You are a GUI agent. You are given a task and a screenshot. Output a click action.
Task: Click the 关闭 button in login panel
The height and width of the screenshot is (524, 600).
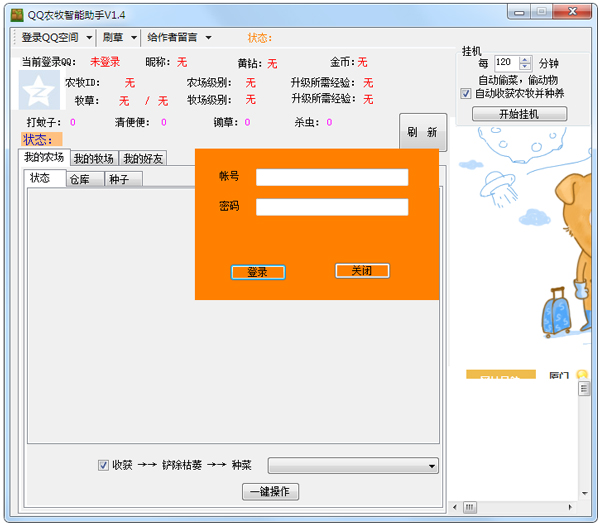361,271
